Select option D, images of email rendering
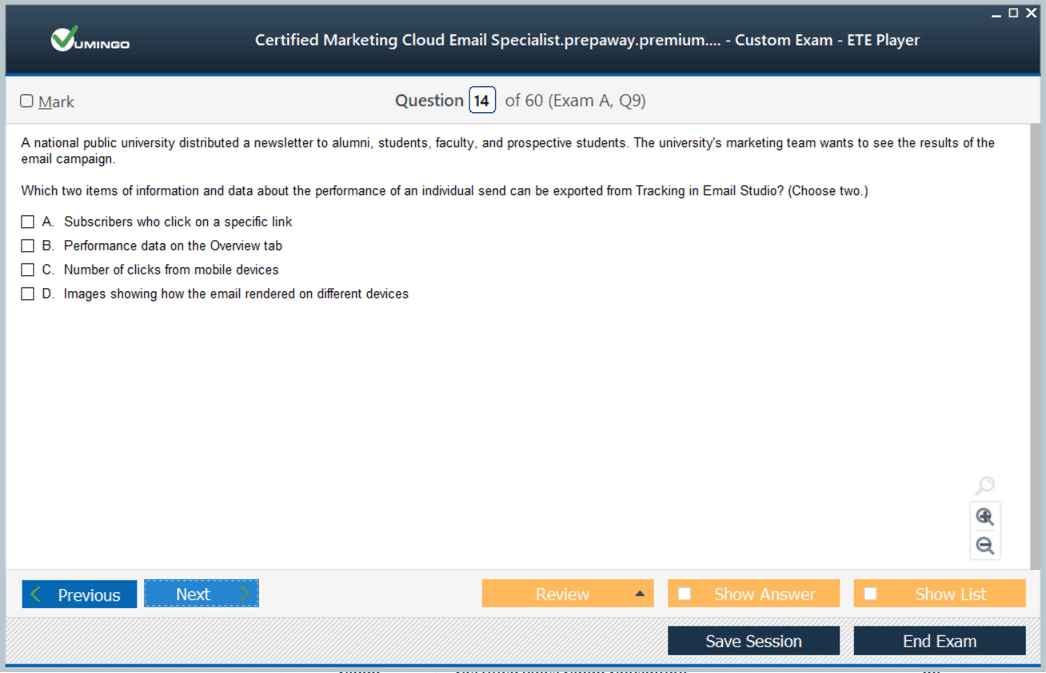Screen dimensions: 1046x673 click(x=27, y=293)
